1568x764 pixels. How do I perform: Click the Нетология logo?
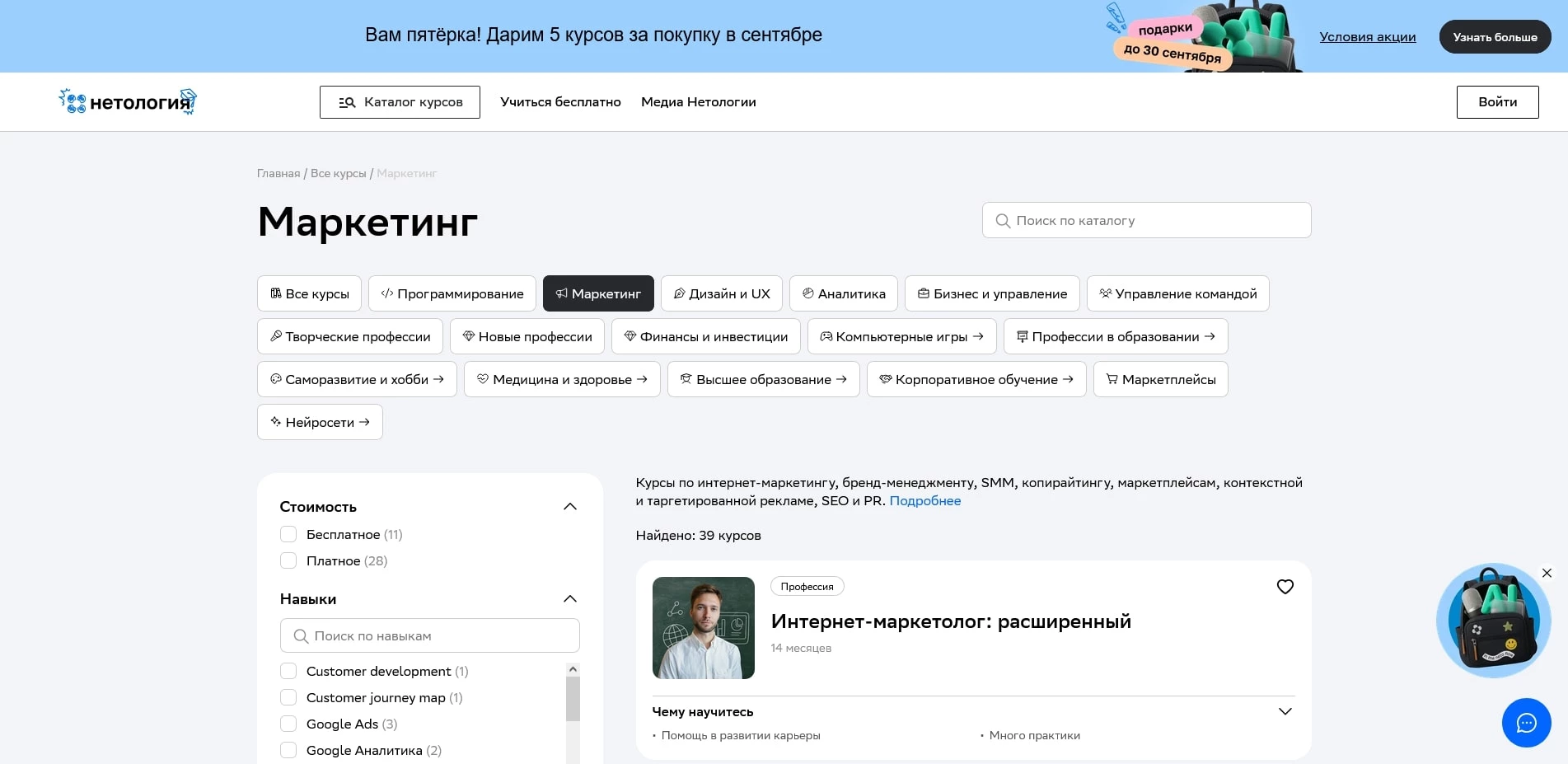coord(127,101)
